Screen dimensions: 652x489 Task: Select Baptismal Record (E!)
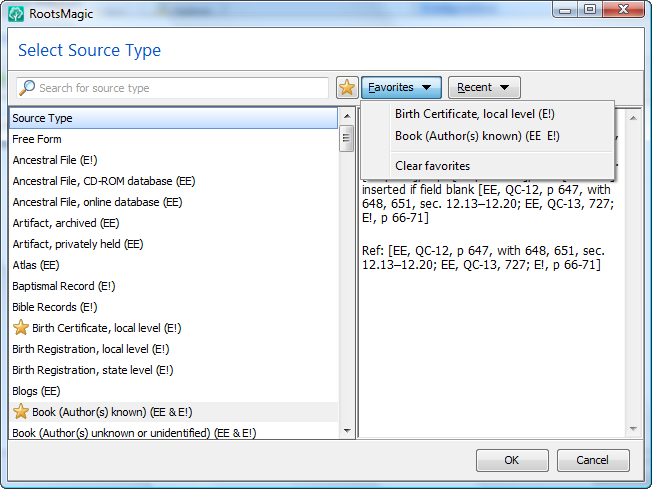click(x=173, y=286)
